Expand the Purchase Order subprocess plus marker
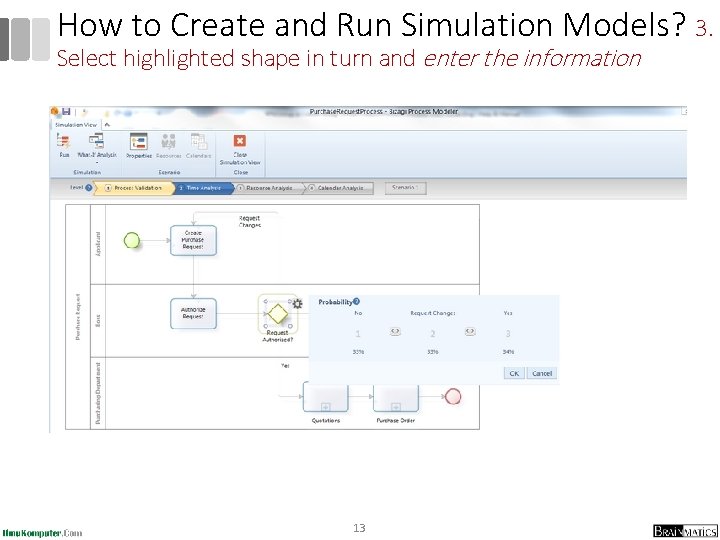 [395, 407]
